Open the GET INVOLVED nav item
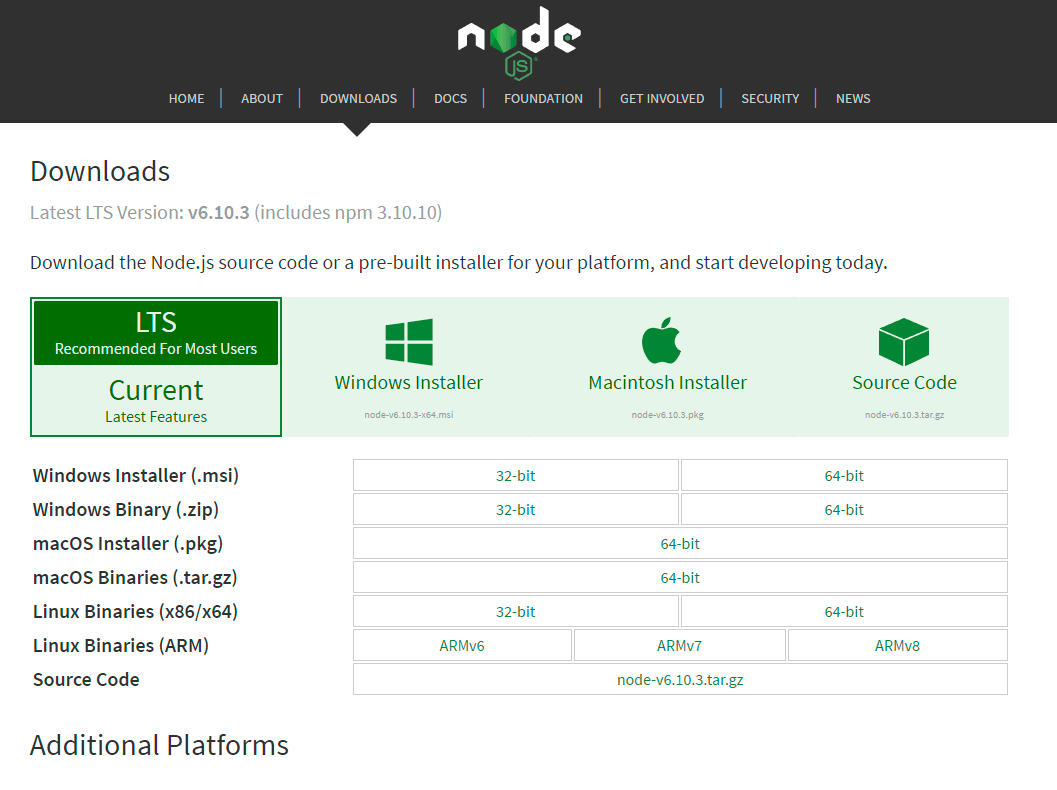 point(662,98)
